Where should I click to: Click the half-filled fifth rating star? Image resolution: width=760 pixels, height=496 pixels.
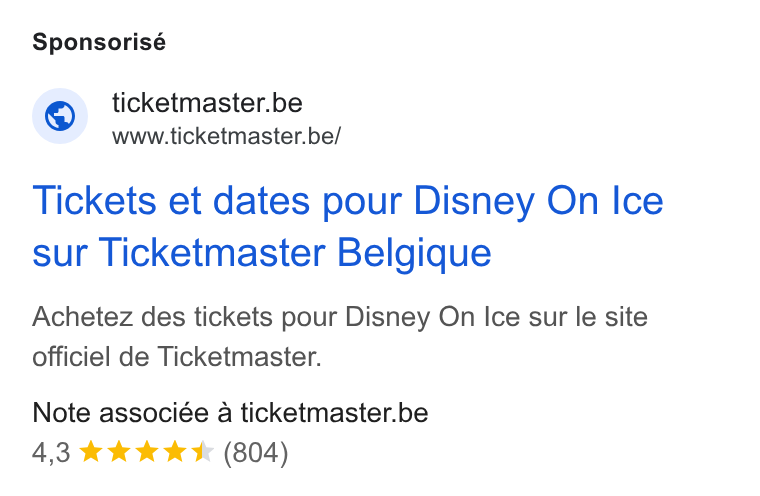(x=203, y=452)
